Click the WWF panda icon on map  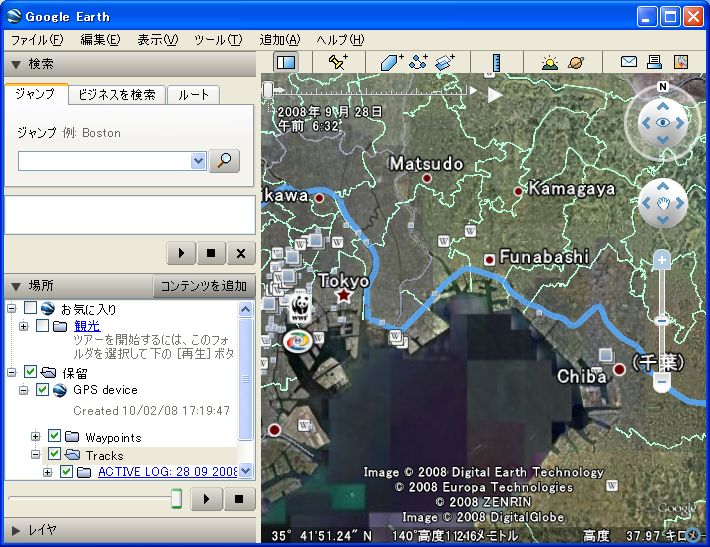300,307
